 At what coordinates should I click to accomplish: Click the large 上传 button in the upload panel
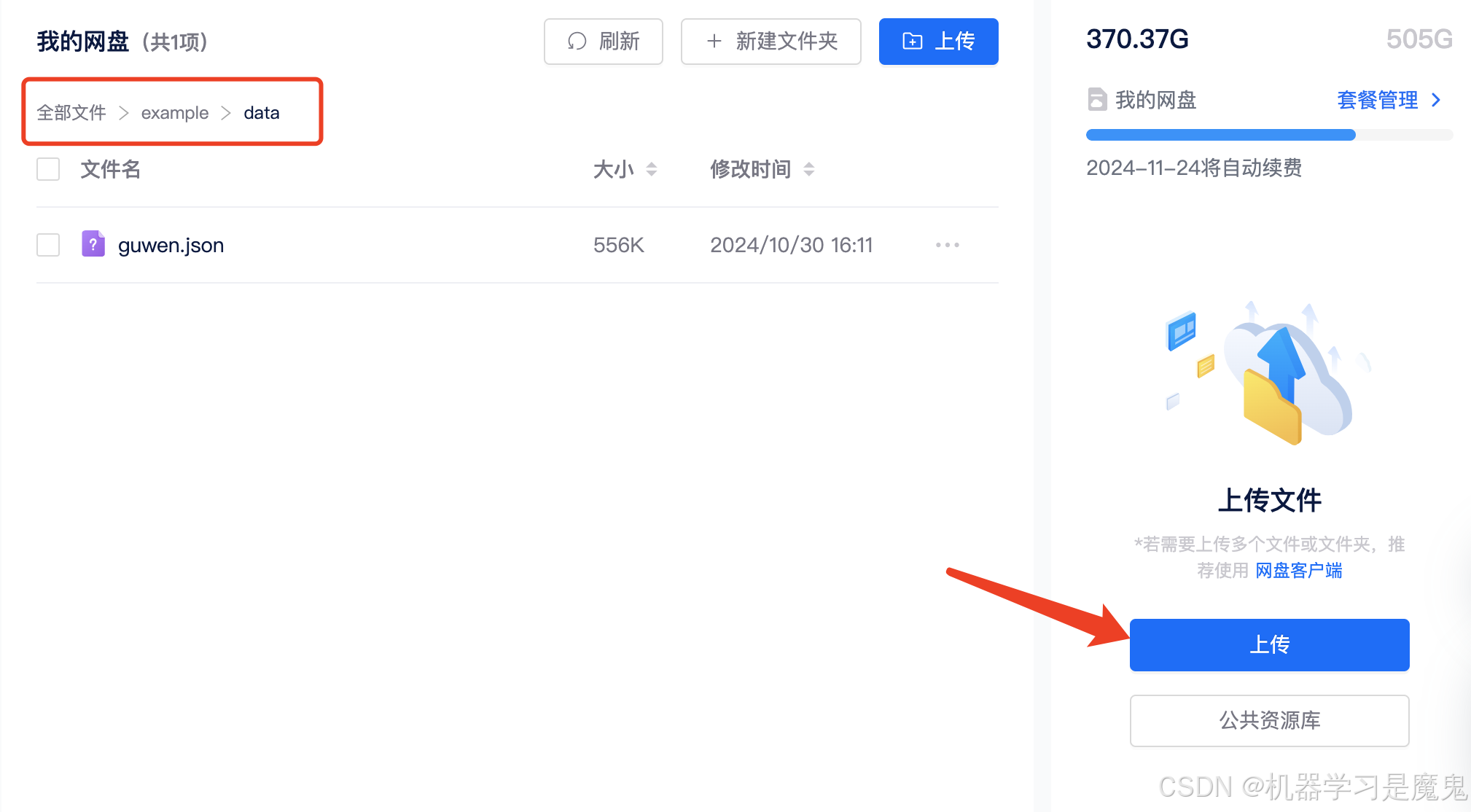pyautogui.click(x=1269, y=645)
